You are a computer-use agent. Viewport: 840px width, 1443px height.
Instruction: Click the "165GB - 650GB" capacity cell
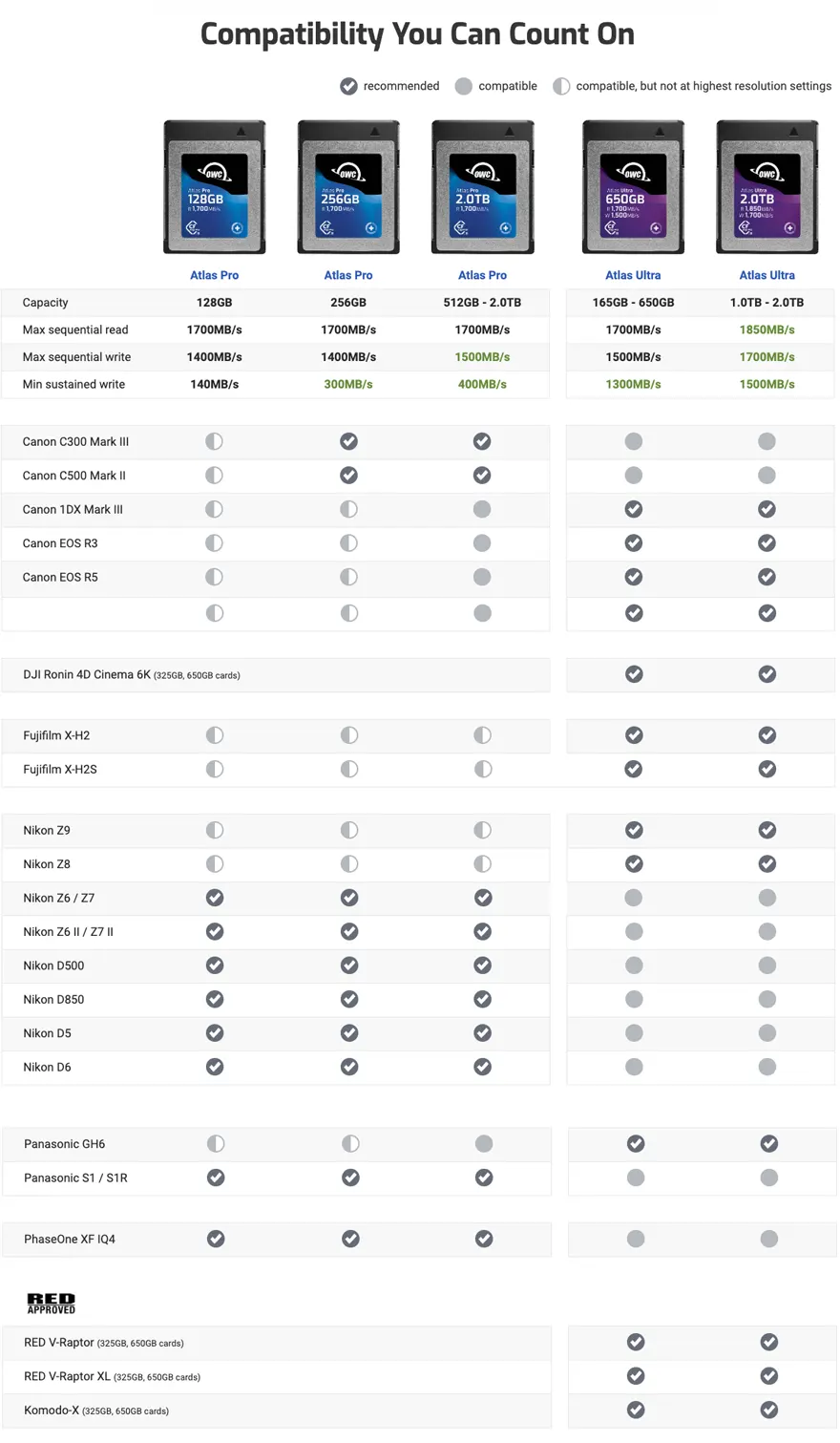(x=633, y=303)
